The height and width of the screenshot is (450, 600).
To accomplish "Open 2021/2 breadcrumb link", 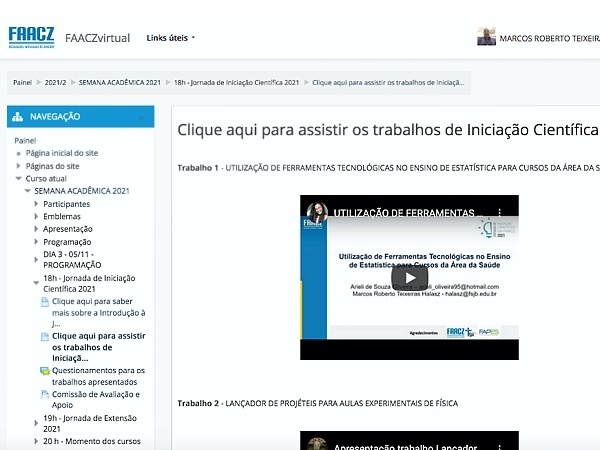I will coord(55,82).
